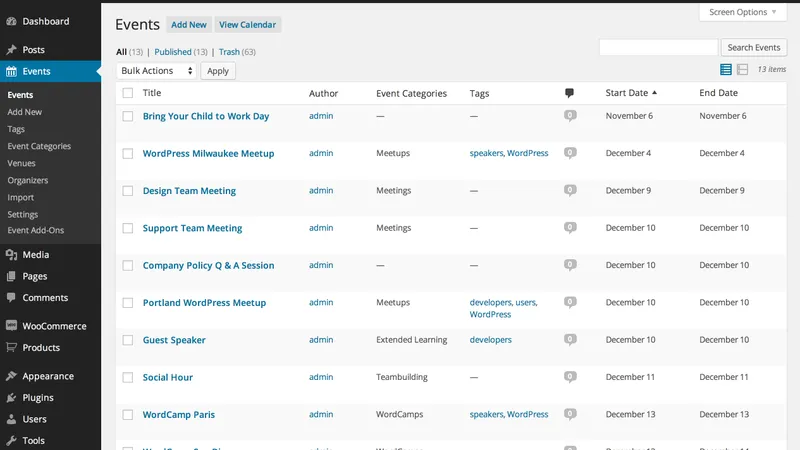Open comment bubble for WordCamp Paris
This screenshot has width=800, height=450.
[x=570, y=414]
